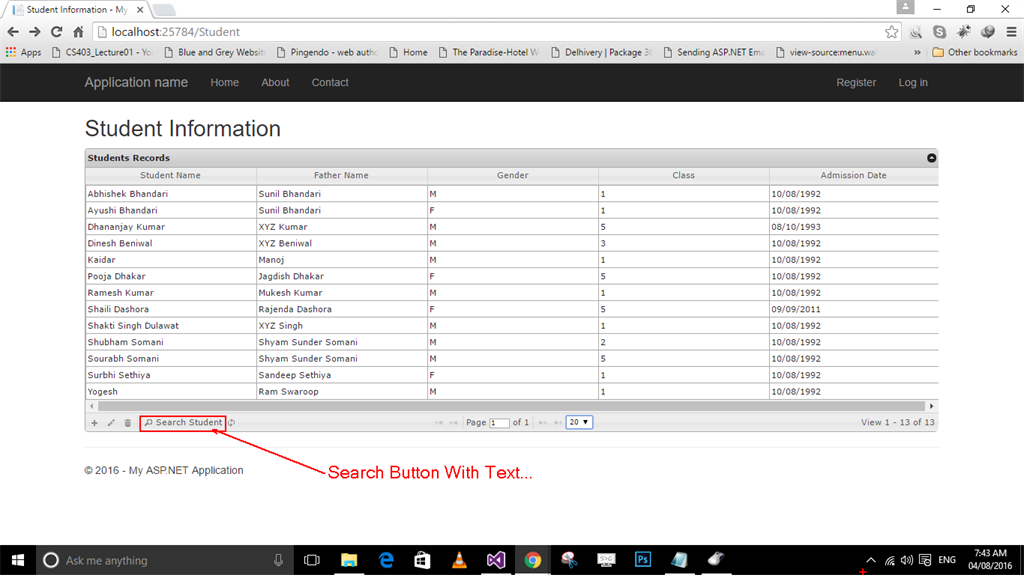Click the Rajenda Dashora father name cell
Screen dimensions: 1024x575
tap(342, 309)
